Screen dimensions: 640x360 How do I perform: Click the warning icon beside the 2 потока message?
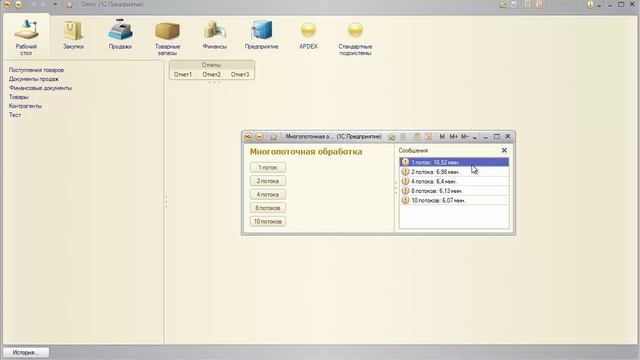[405, 172]
